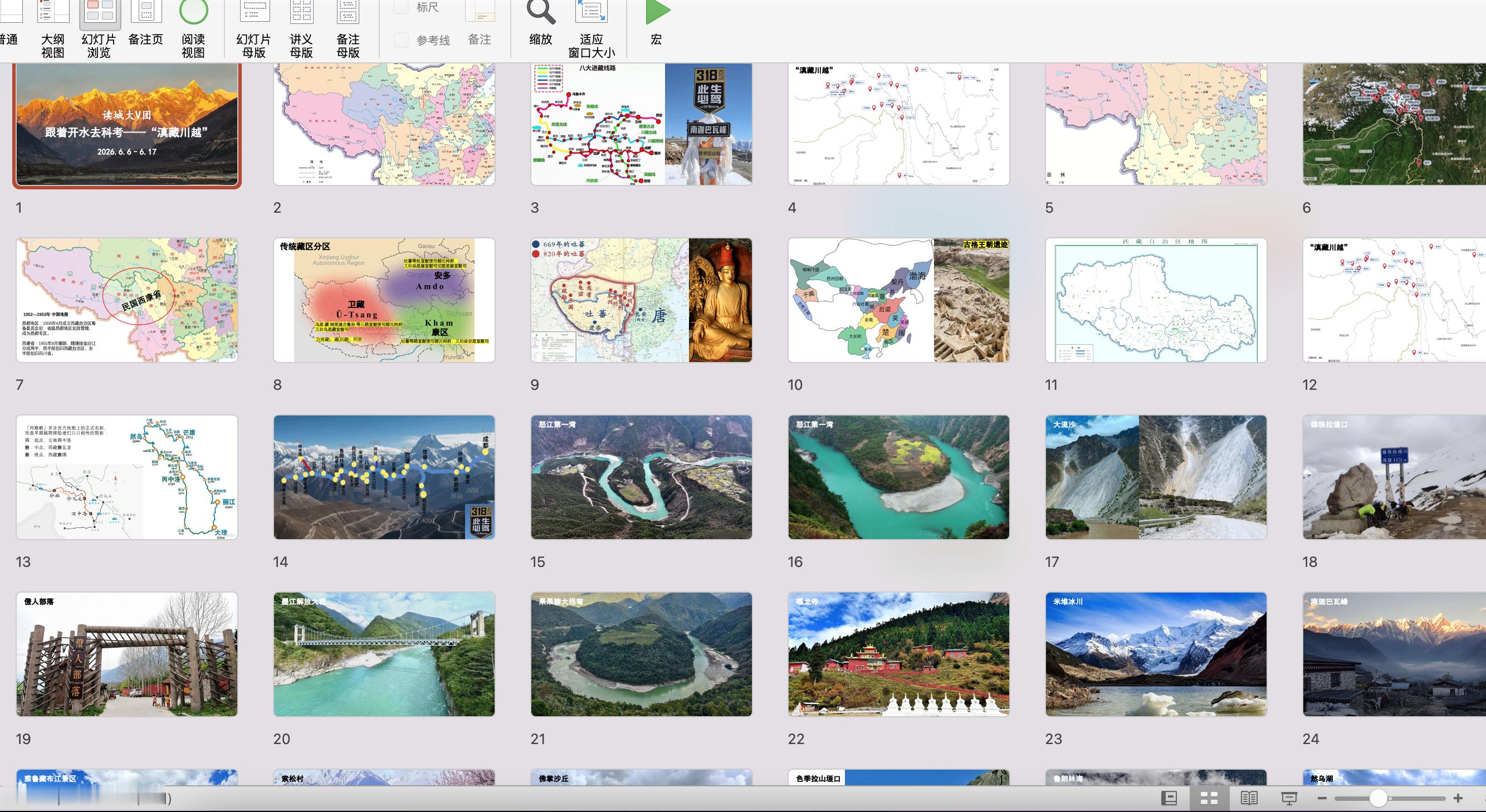Select slide 19 僜人部落 thumbnail
The width and height of the screenshot is (1486, 812).
[x=127, y=654]
